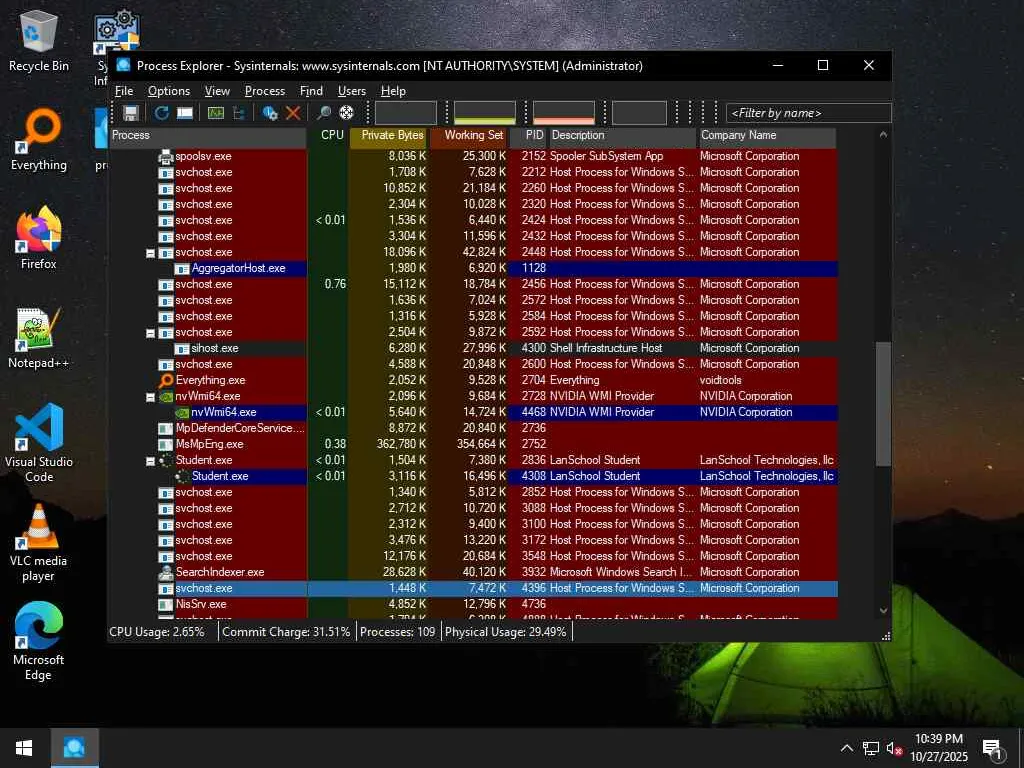1024x768 pixels.
Task: Open process Properties gear icon
Action: pos(270,113)
